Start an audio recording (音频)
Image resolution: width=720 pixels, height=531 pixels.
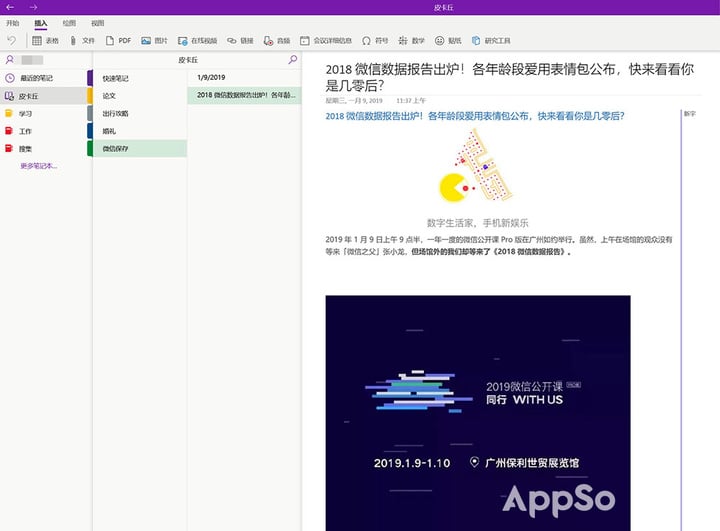click(277, 40)
